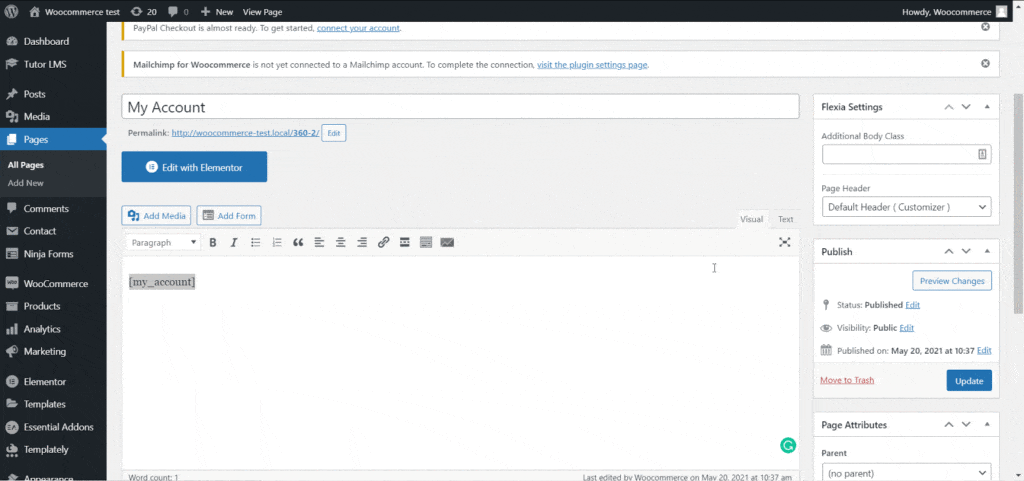Open the comments bubble in admin bar

(x=177, y=12)
